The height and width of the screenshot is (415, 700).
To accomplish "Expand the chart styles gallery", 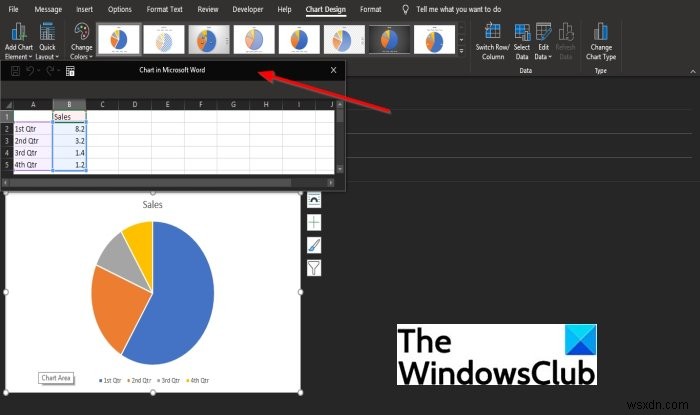I will tap(461, 51).
